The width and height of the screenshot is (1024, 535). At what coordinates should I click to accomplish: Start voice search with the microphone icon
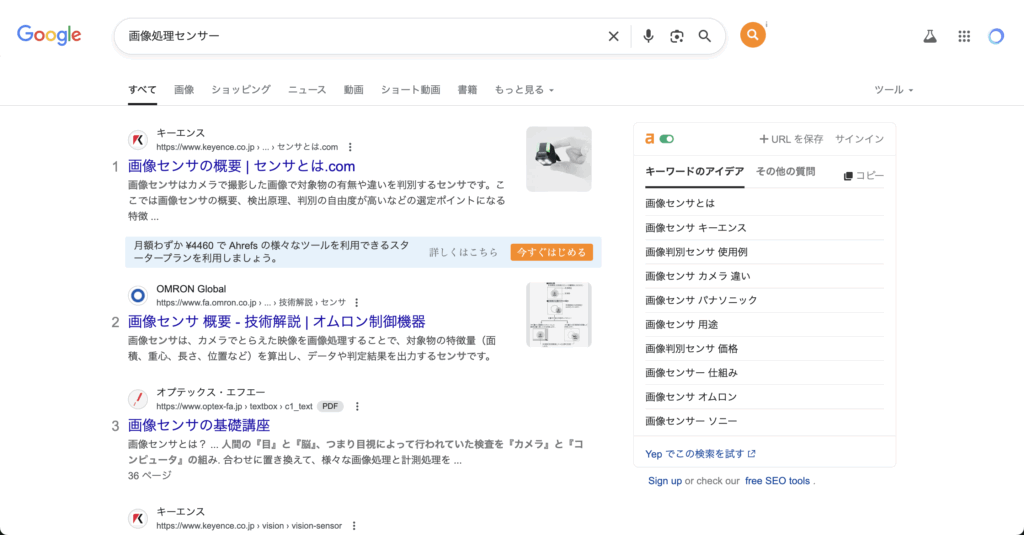pos(648,37)
